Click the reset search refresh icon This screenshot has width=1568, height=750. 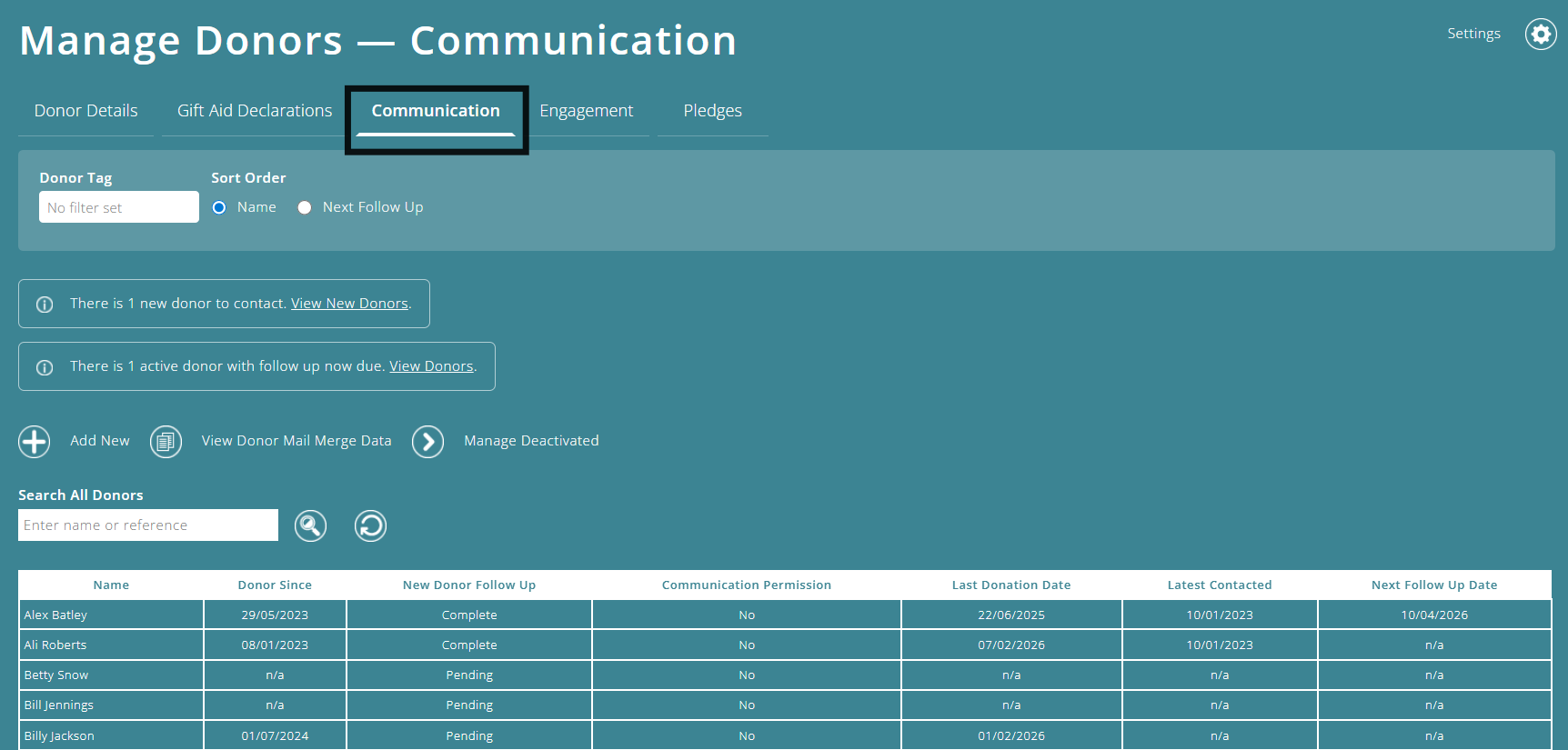(370, 525)
